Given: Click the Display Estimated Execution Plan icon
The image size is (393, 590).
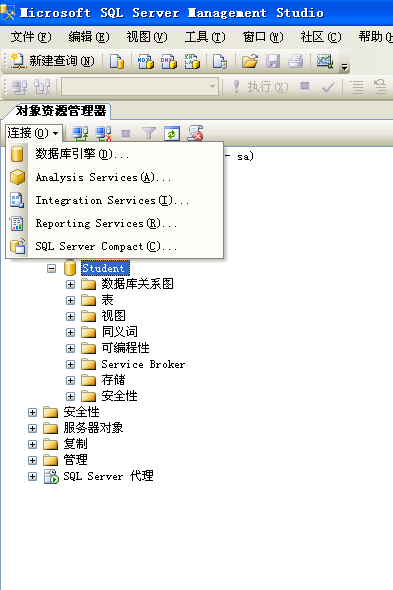Looking at the screenshot, I should click(x=357, y=87).
